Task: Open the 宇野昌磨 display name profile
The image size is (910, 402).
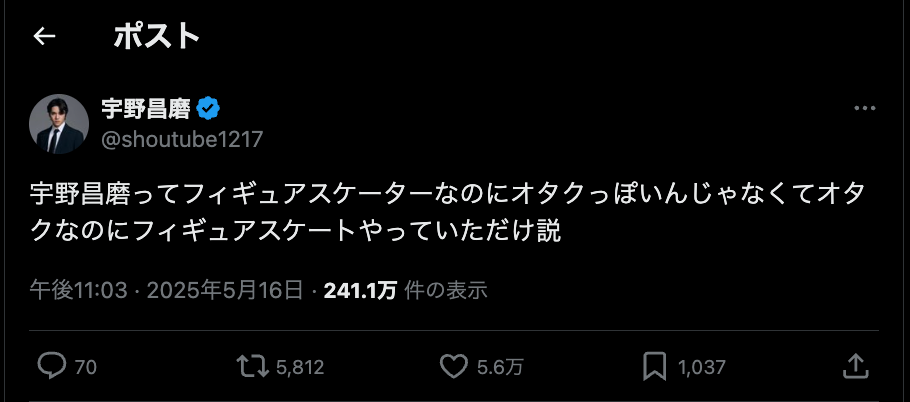Action: tap(146, 108)
